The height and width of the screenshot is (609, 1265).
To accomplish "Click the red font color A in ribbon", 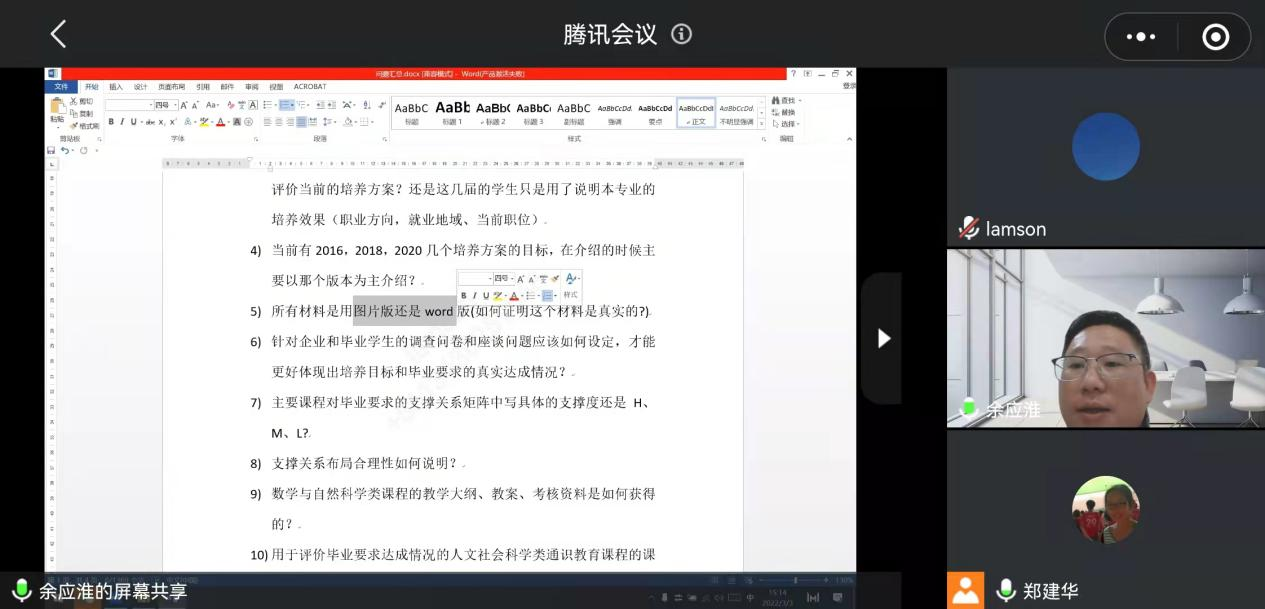I will pyautogui.click(x=221, y=122).
